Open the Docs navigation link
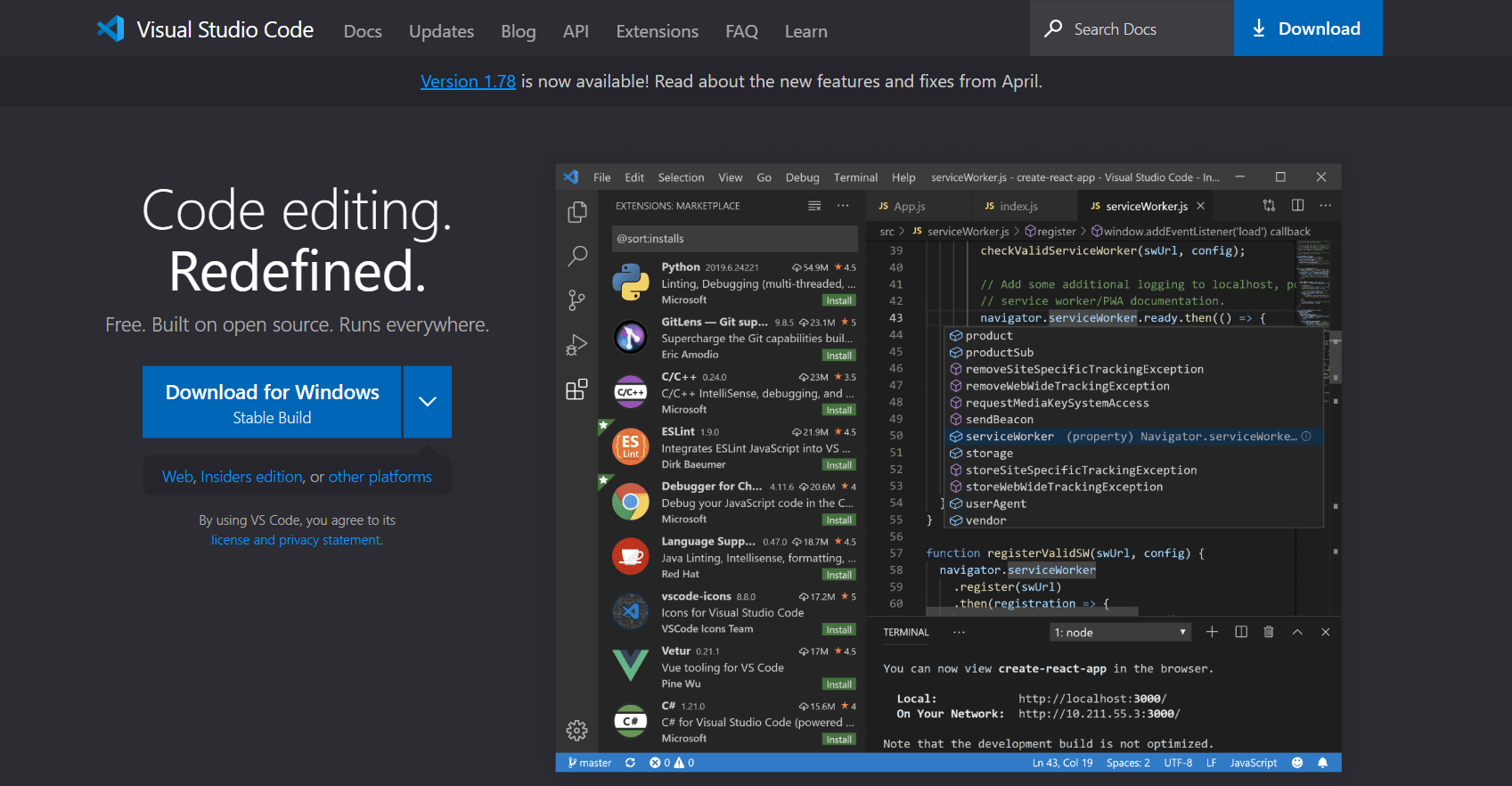The height and width of the screenshot is (786, 1512). [x=363, y=31]
